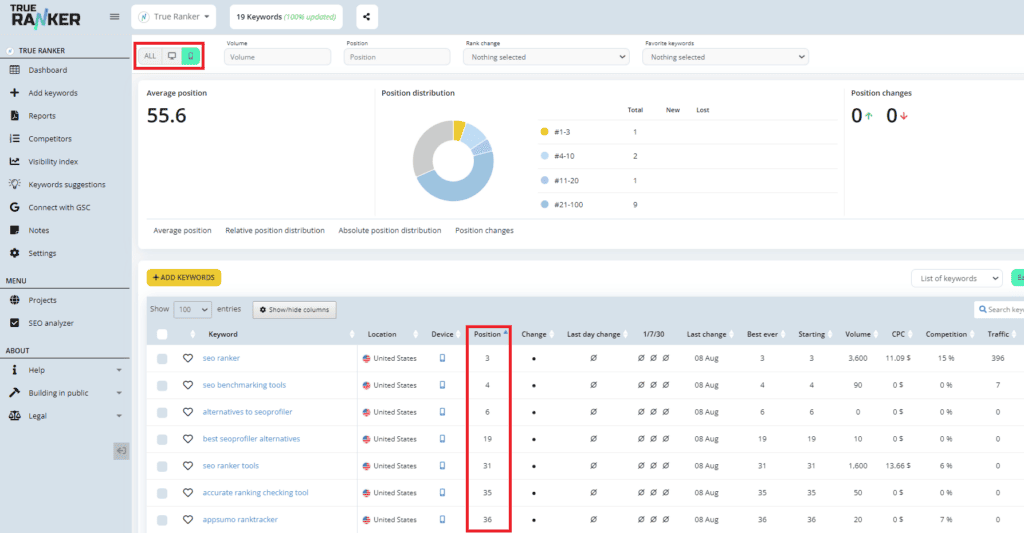Tick the select-all checkbox in table header
The width and height of the screenshot is (1024, 533).
click(162, 334)
